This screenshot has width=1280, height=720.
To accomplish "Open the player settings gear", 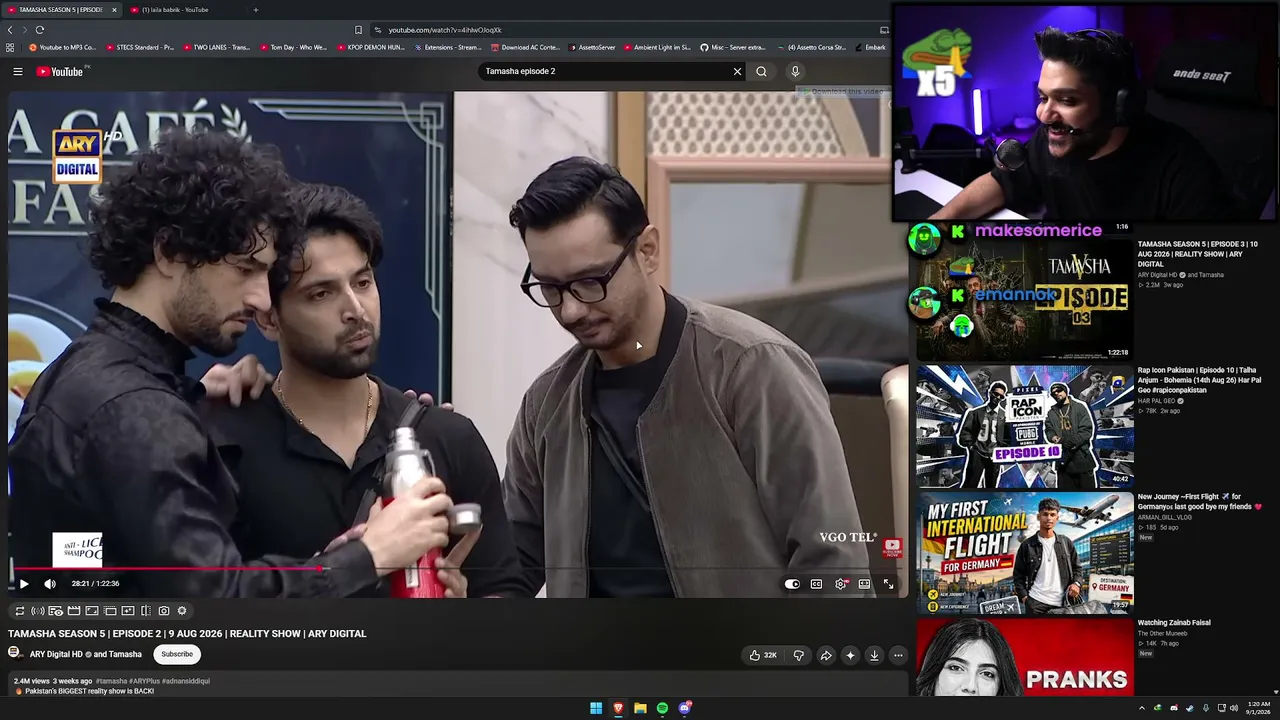I will tap(840, 584).
